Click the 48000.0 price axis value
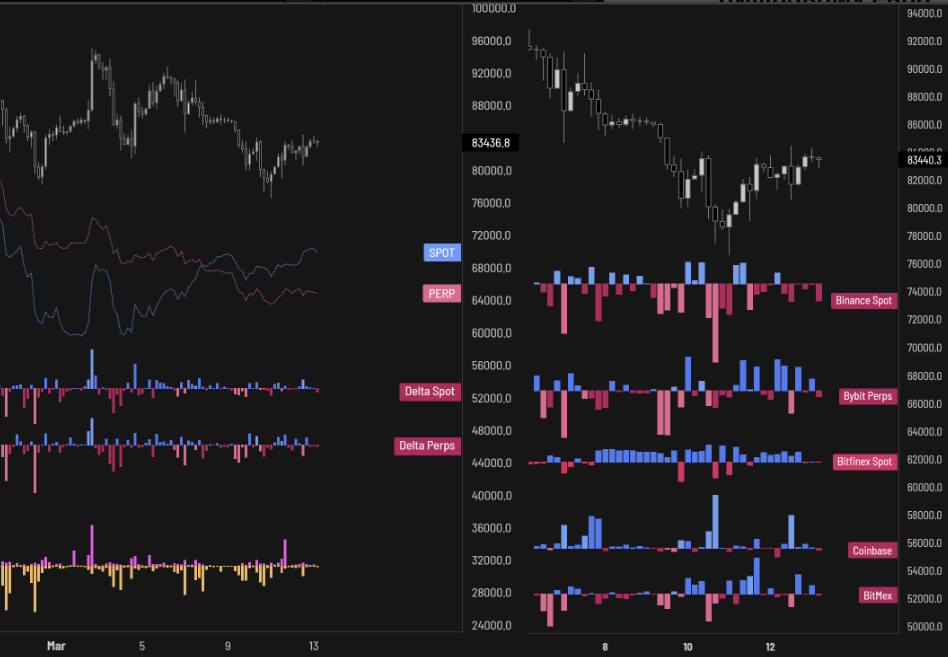This screenshot has width=948, height=657. pos(492,430)
